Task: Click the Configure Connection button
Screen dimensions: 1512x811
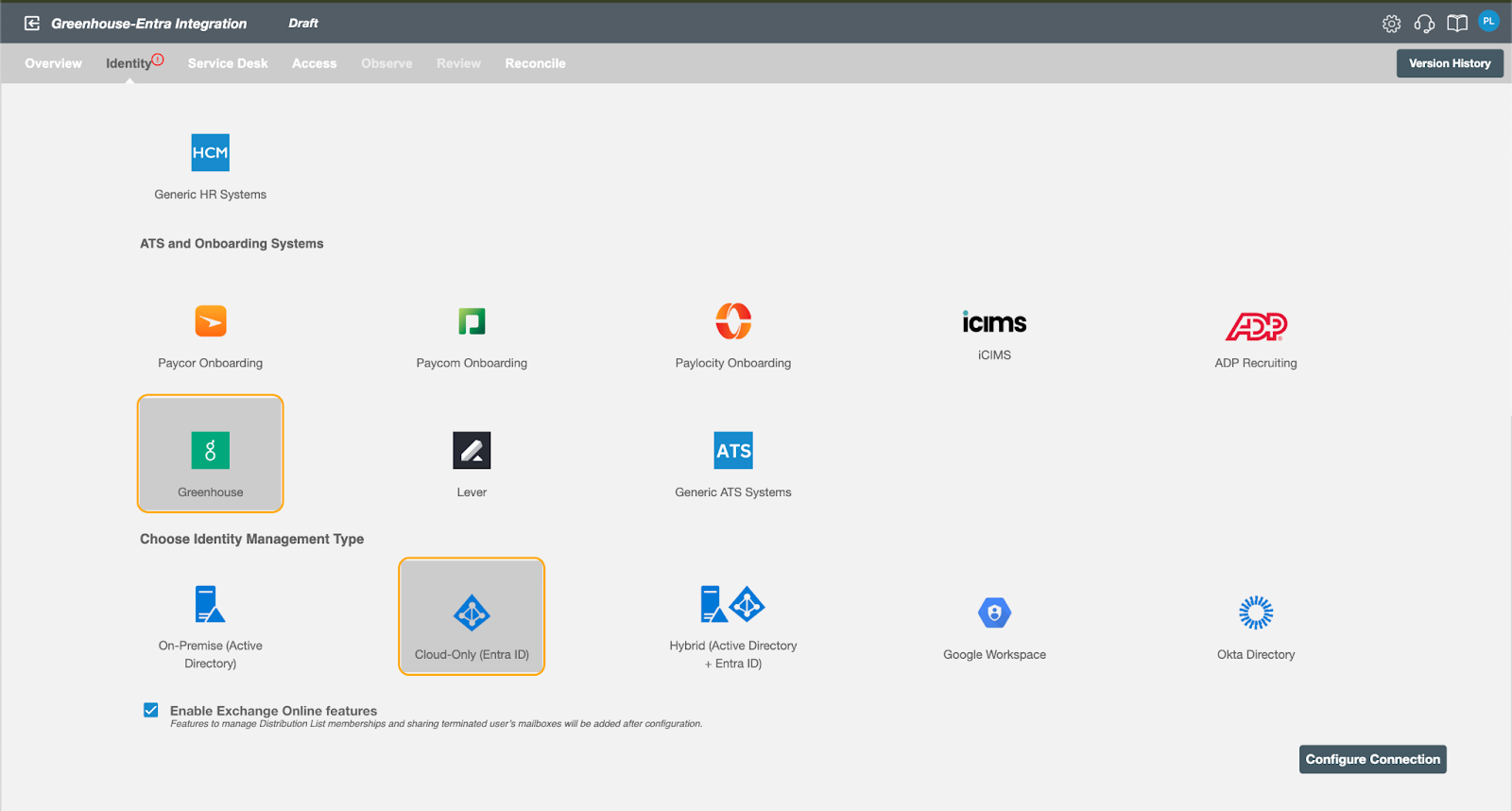Action: tap(1372, 759)
